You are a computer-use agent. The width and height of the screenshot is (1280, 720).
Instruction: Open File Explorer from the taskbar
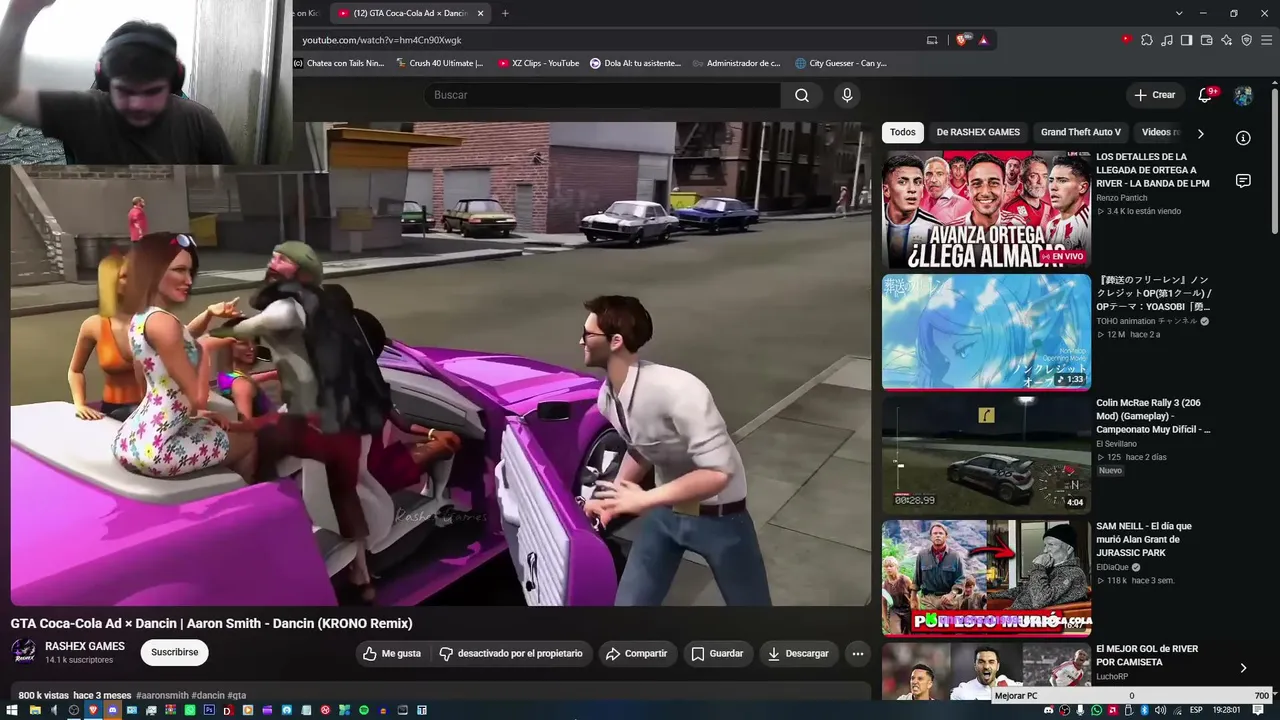(x=35, y=710)
